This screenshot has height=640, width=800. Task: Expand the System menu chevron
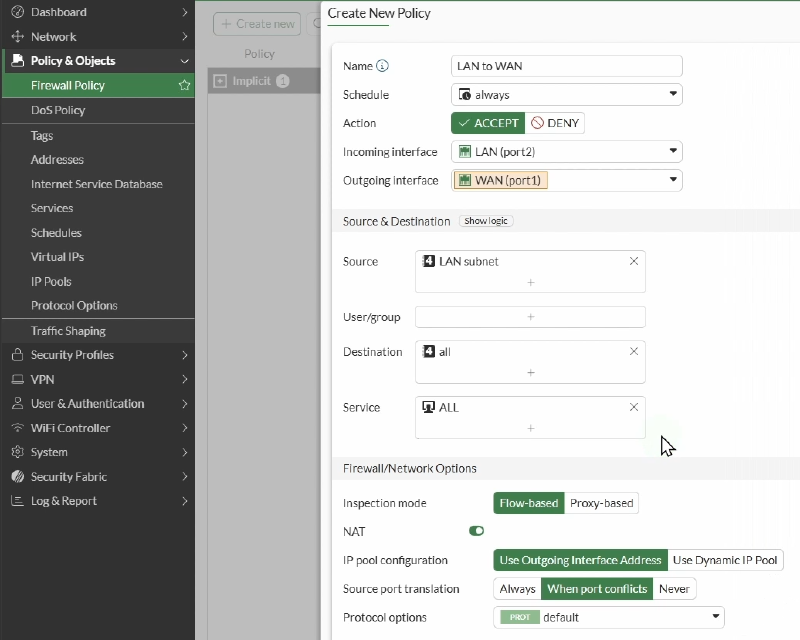pyautogui.click(x=185, y=452)
